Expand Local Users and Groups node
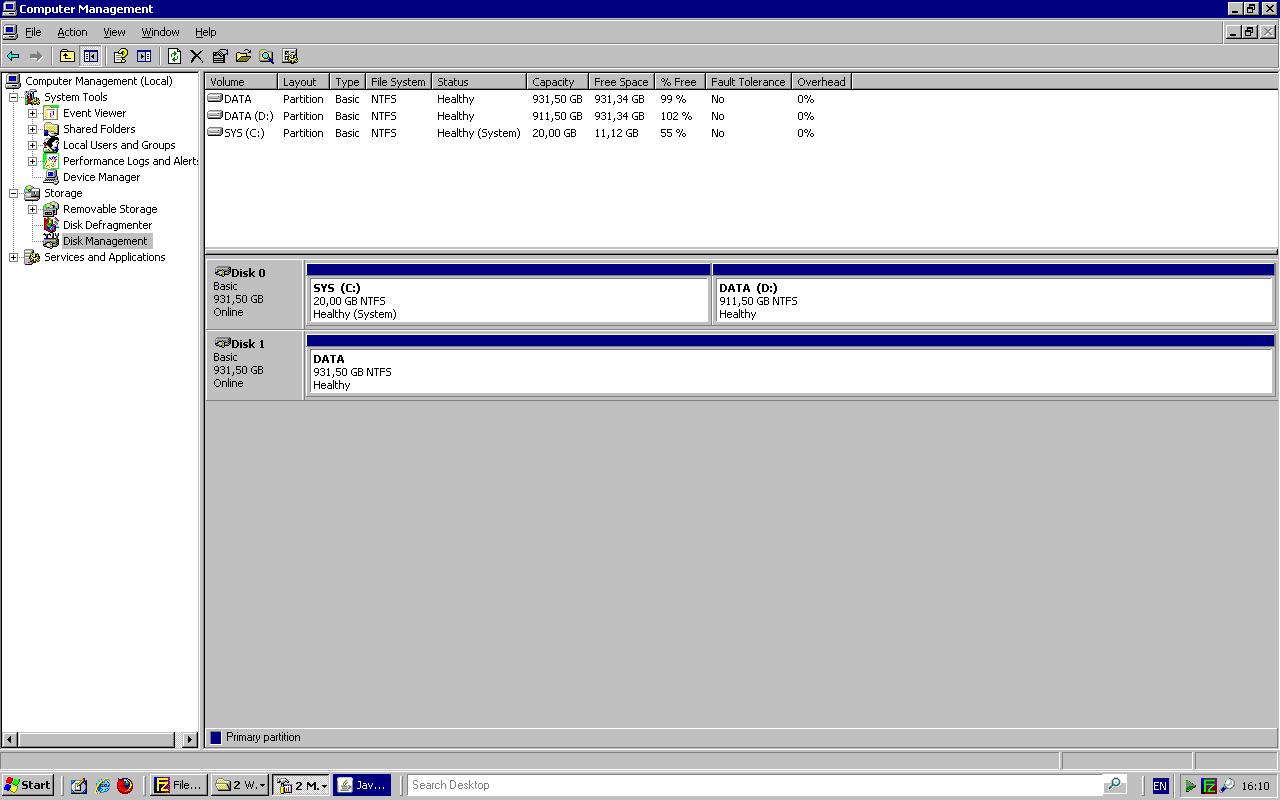 click(32, 145)
